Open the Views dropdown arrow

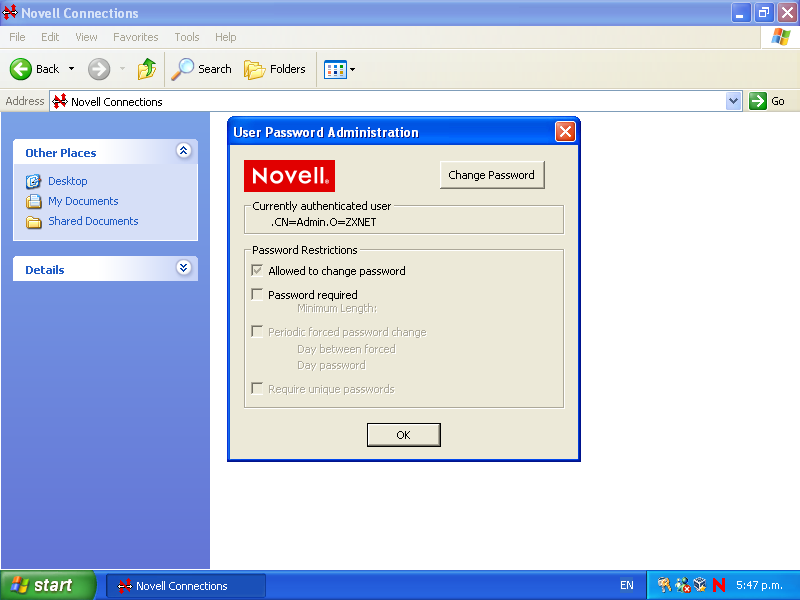tap(353, 69)
